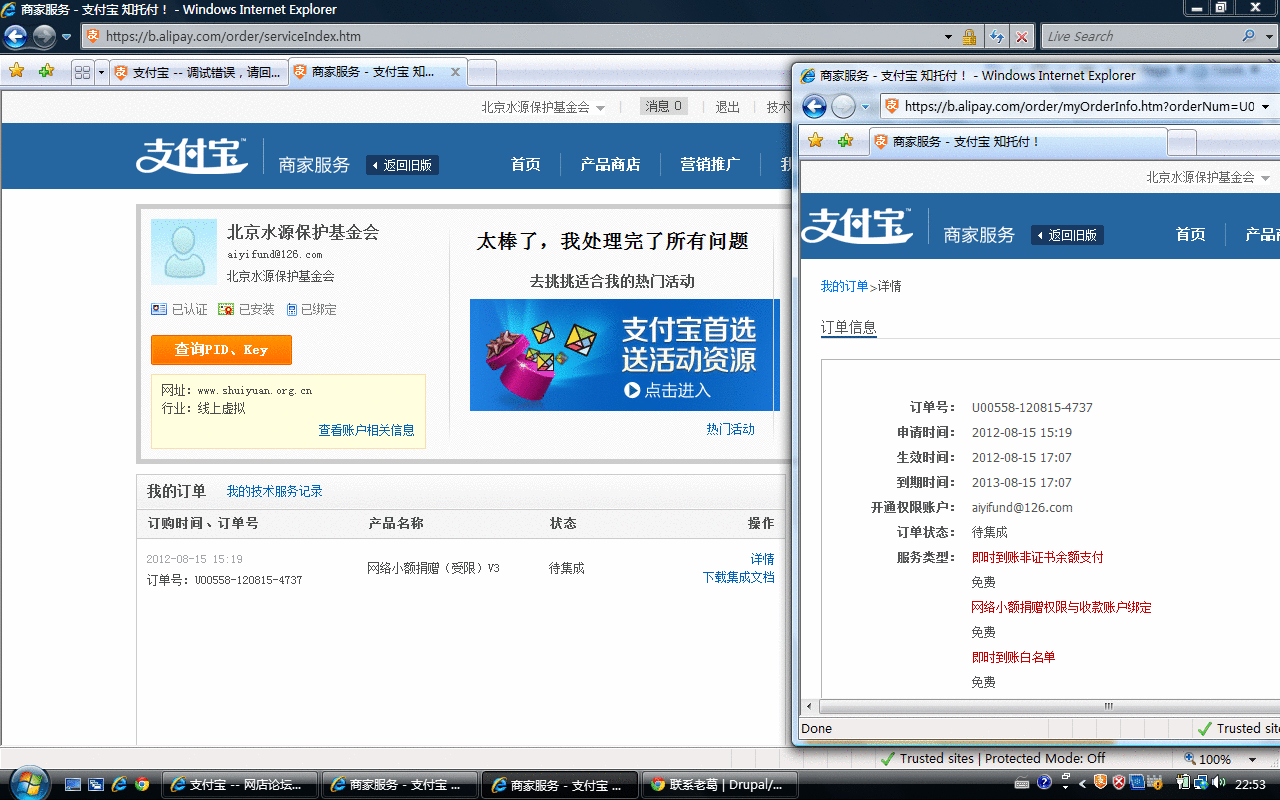The width and height of the screenshot is (1280, 800).
Task: Stop page loading with the red X icon
Action: pos(1021,36)
